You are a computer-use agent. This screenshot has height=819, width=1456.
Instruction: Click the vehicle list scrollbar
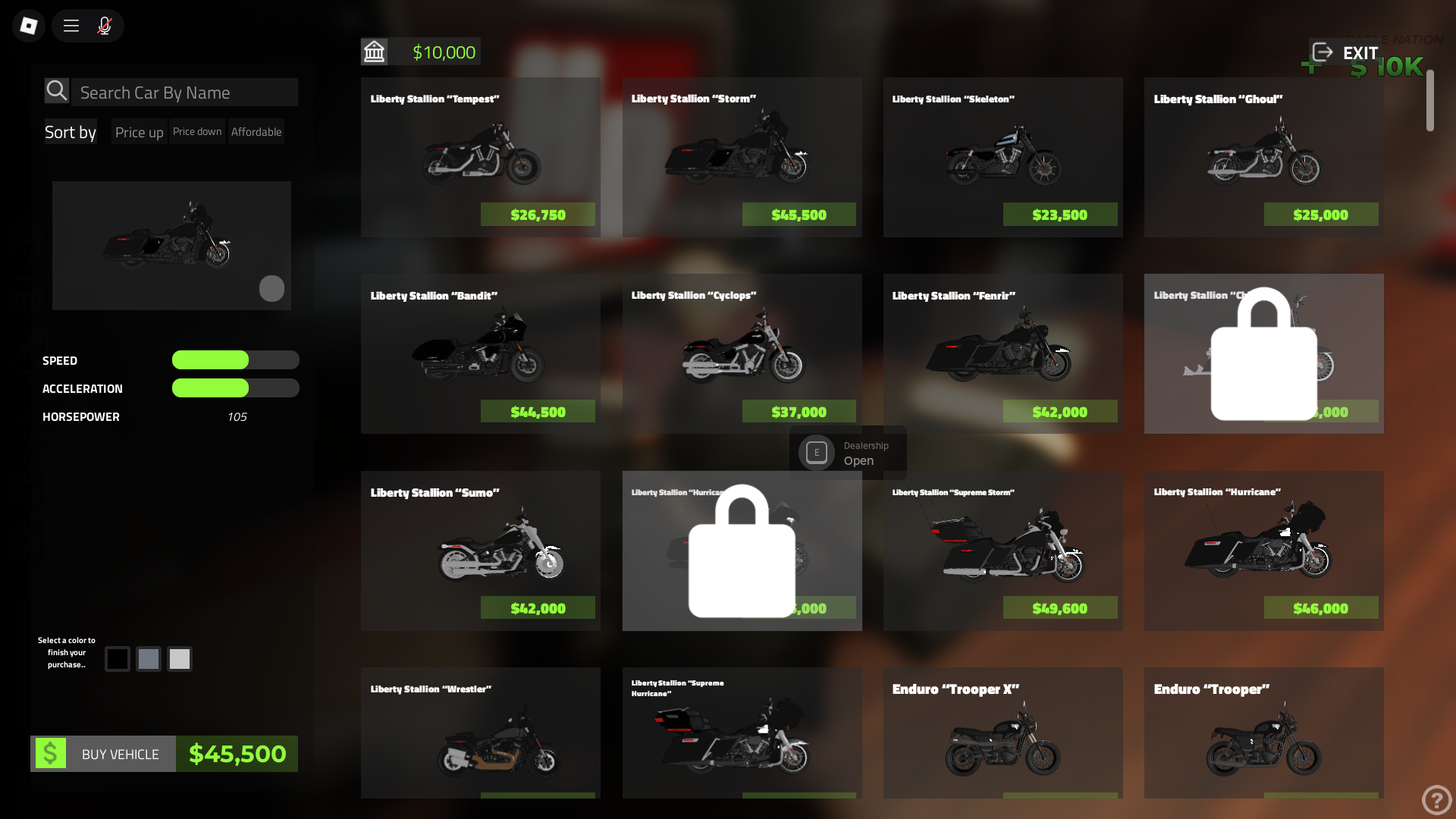click(1430, 101)
